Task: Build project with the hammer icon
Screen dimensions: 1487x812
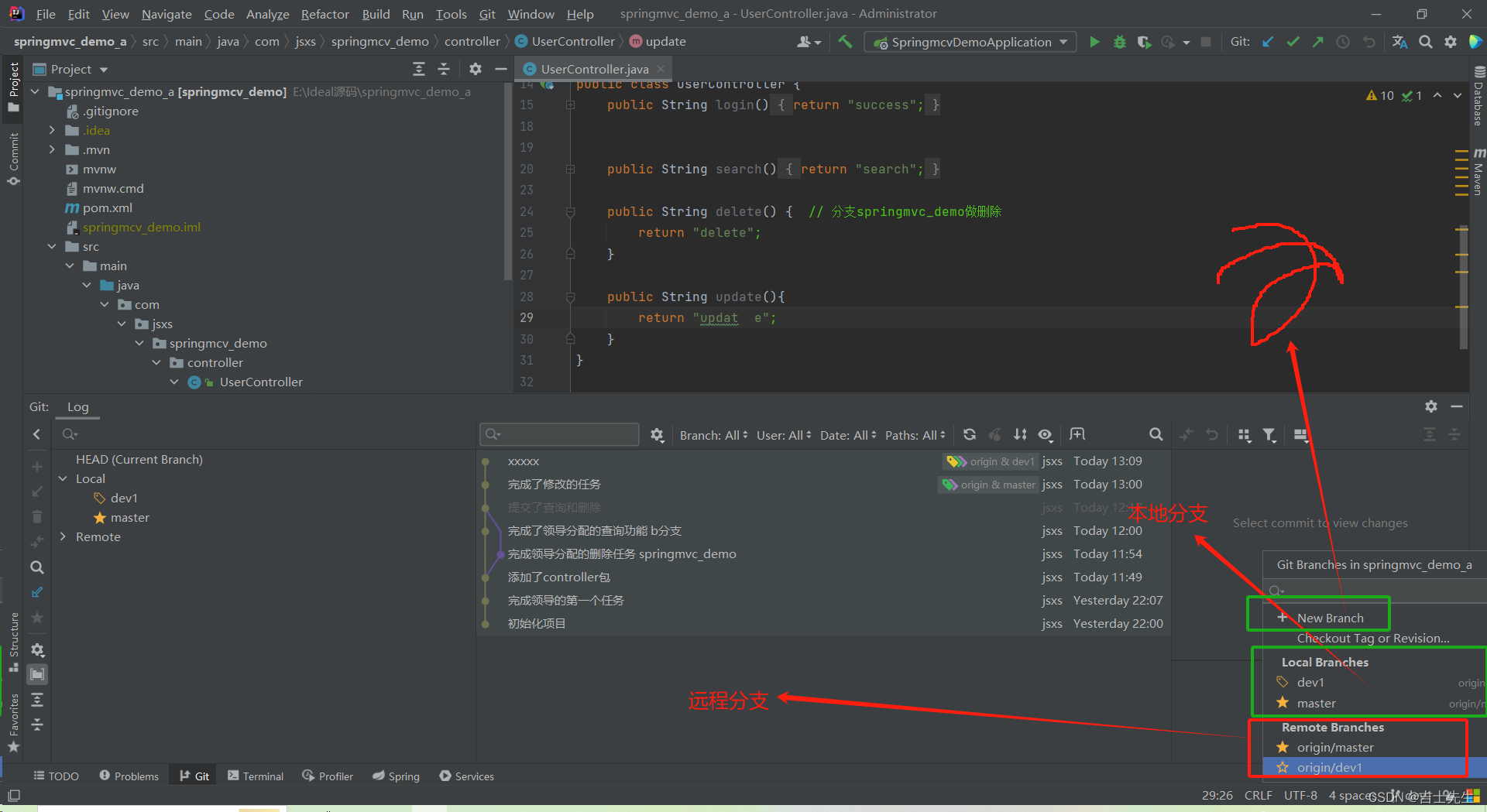Action: [x=845, y=42]
